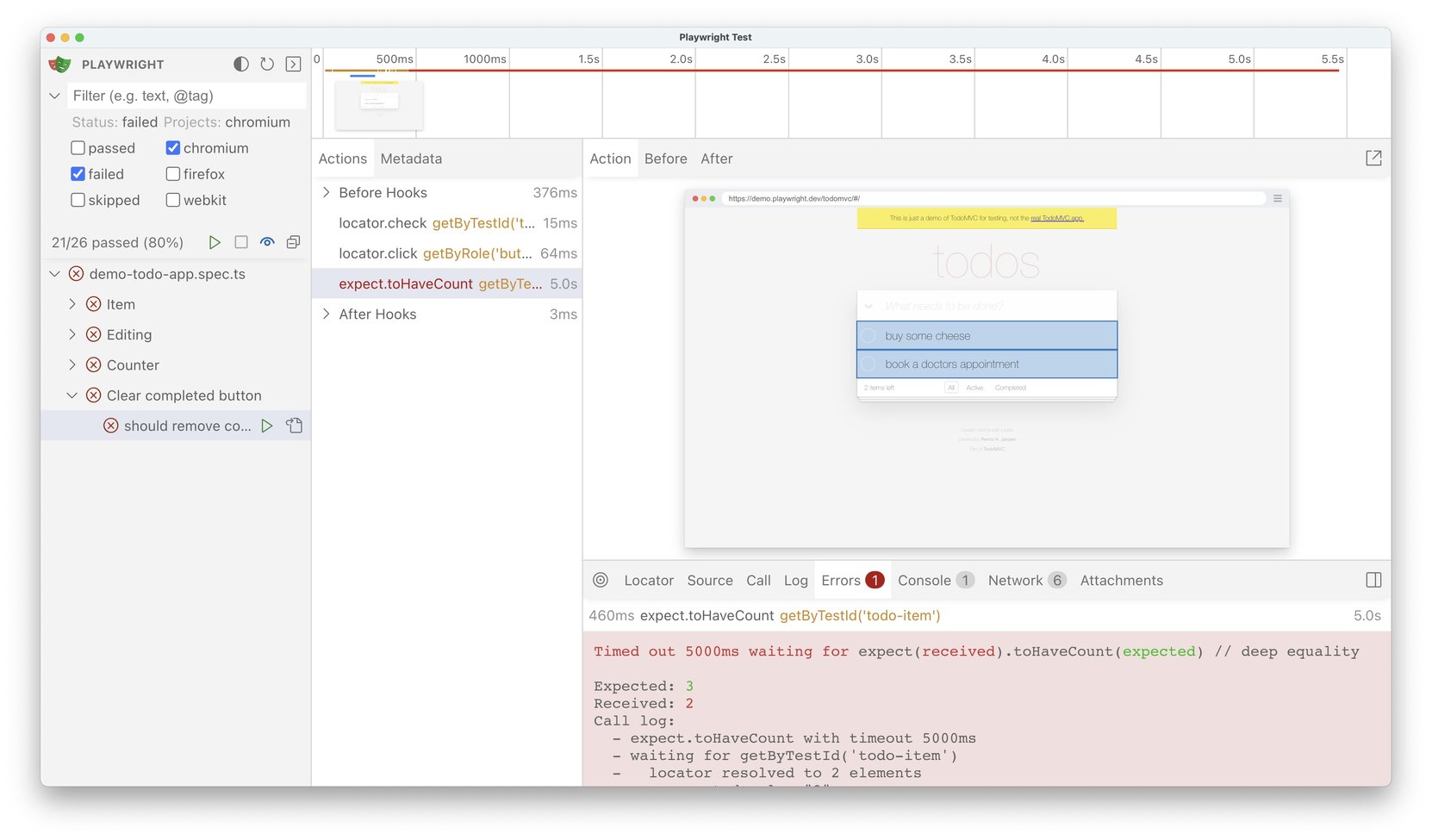Toggle dark mode theme in Playwright UI
This screenshot has height=840, width=1432.
click(240, 64)
